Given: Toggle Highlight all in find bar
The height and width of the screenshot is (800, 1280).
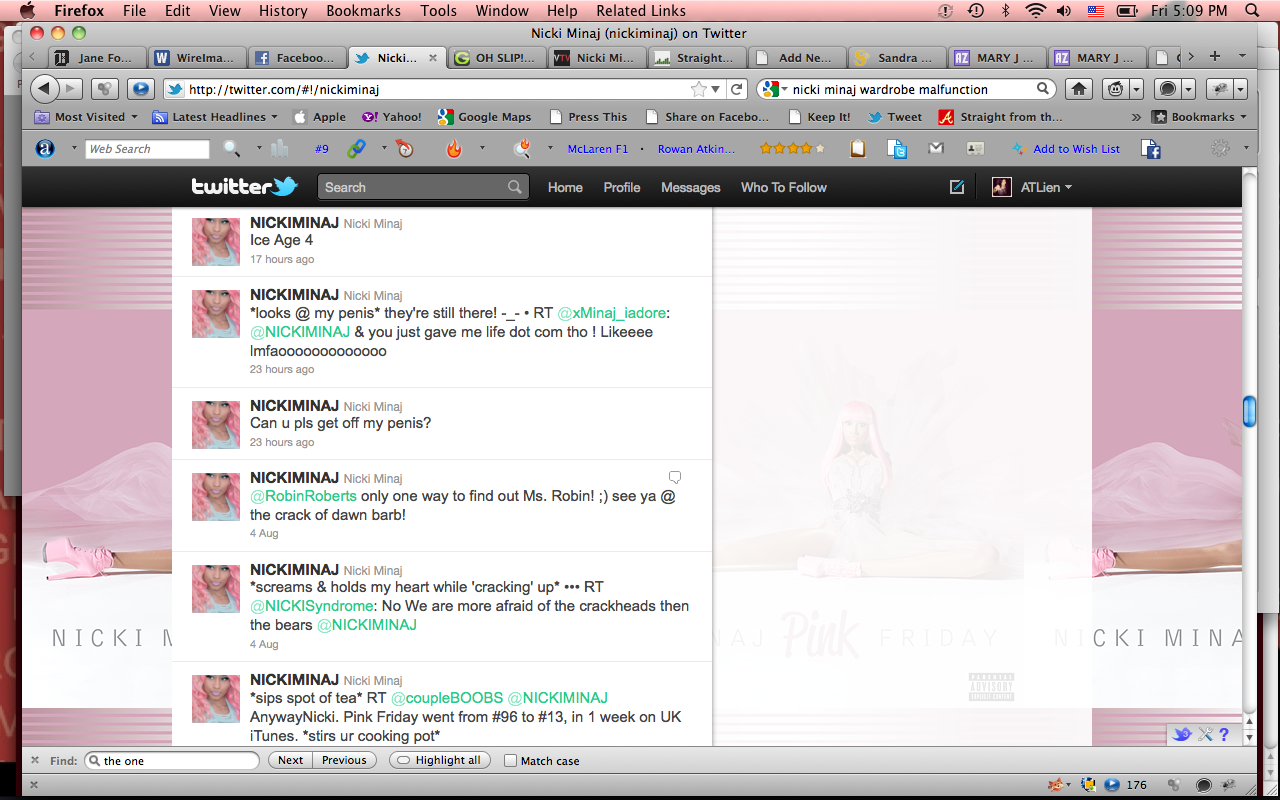Looking at the screenshot, I should click(439, 760).
